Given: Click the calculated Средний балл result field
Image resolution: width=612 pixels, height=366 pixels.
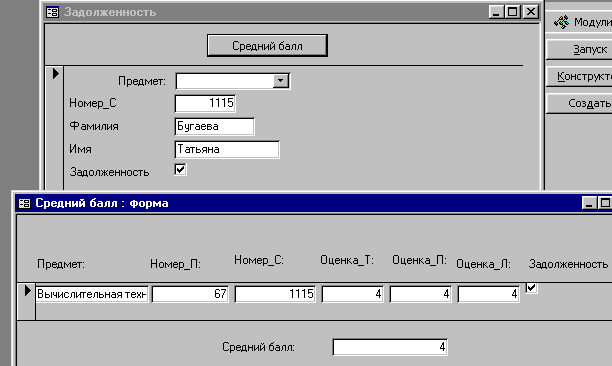Looking at the screenshot, I should coord(390,347).
